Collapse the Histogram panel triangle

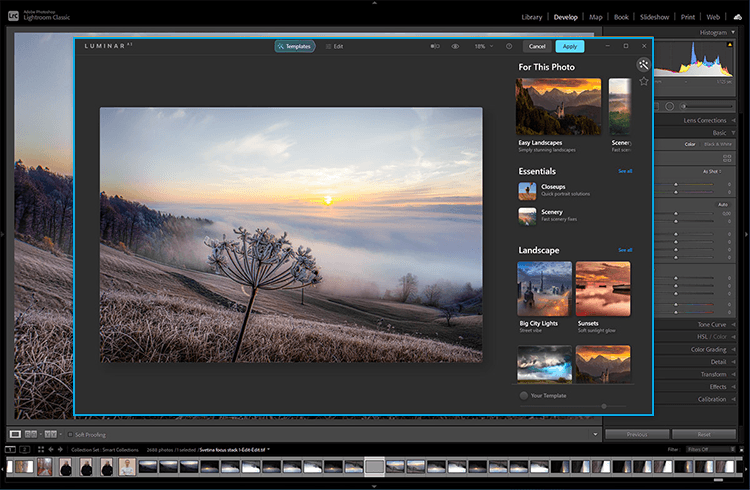pos(733,33)
